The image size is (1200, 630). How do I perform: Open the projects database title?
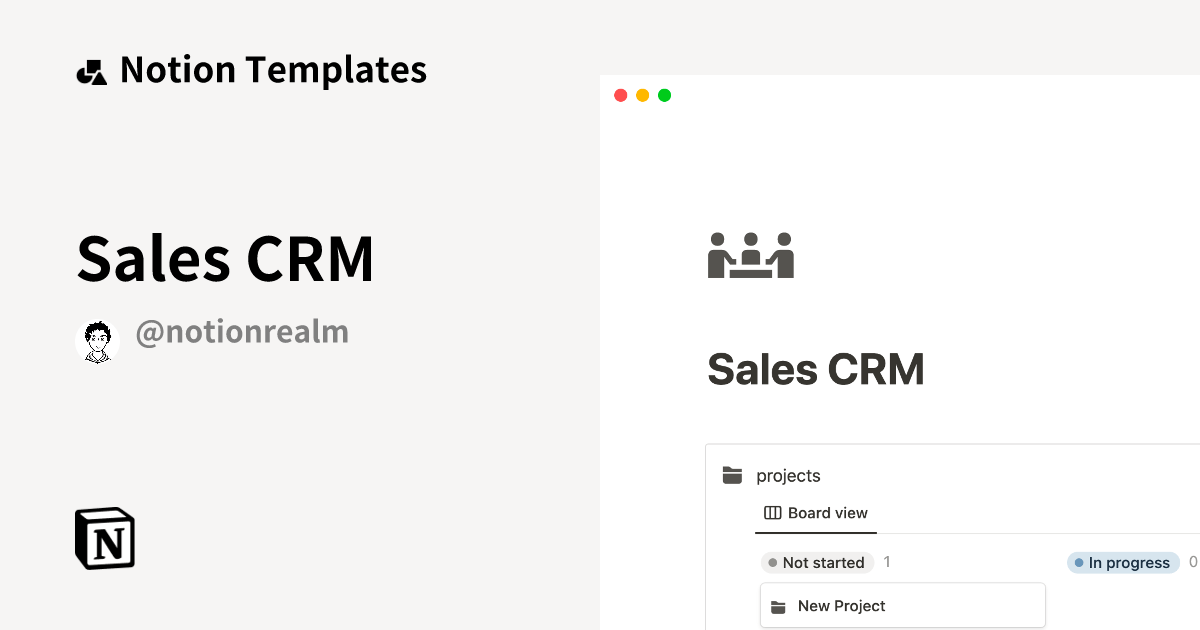(x=788, y=476)
